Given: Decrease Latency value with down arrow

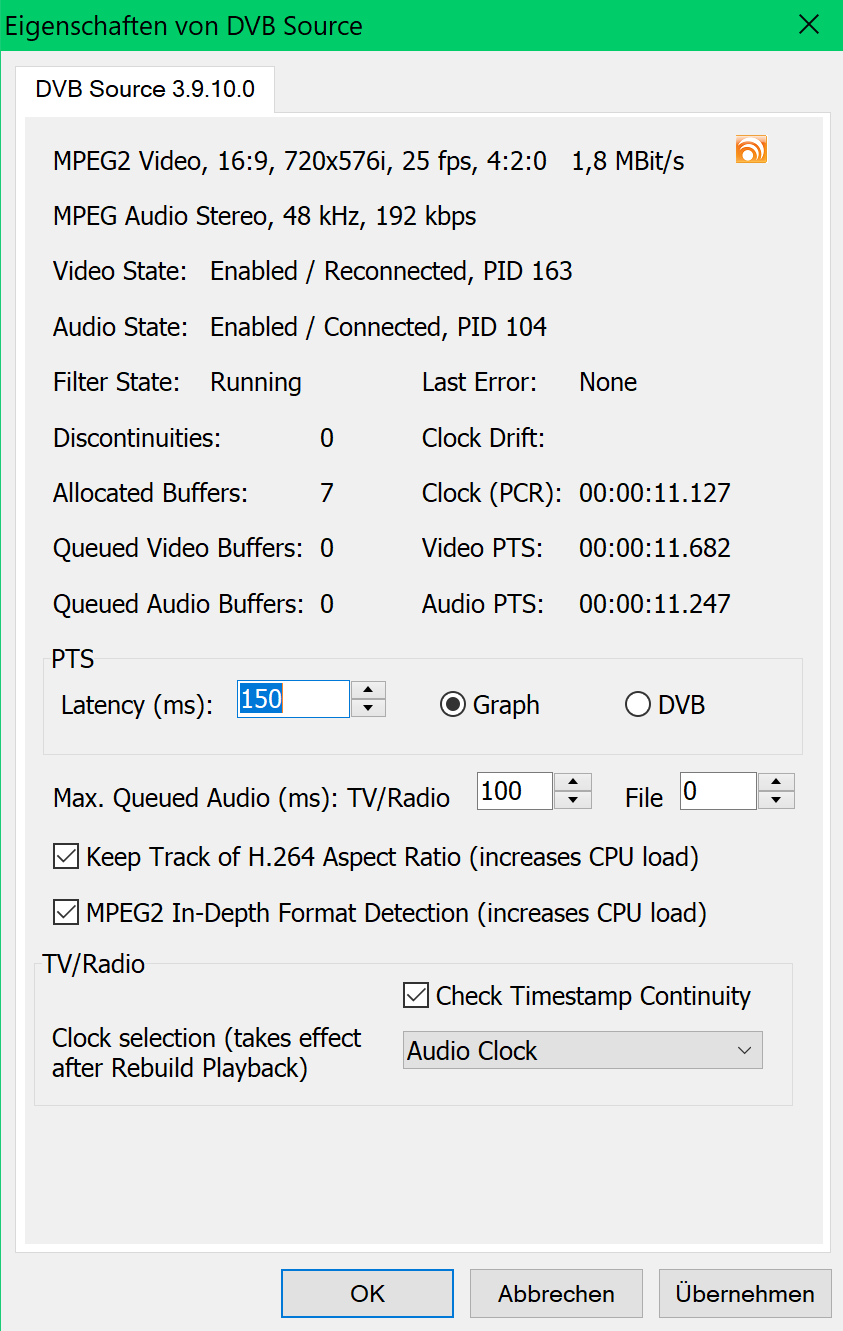Looking at the screenshot, I should point(369,708).
